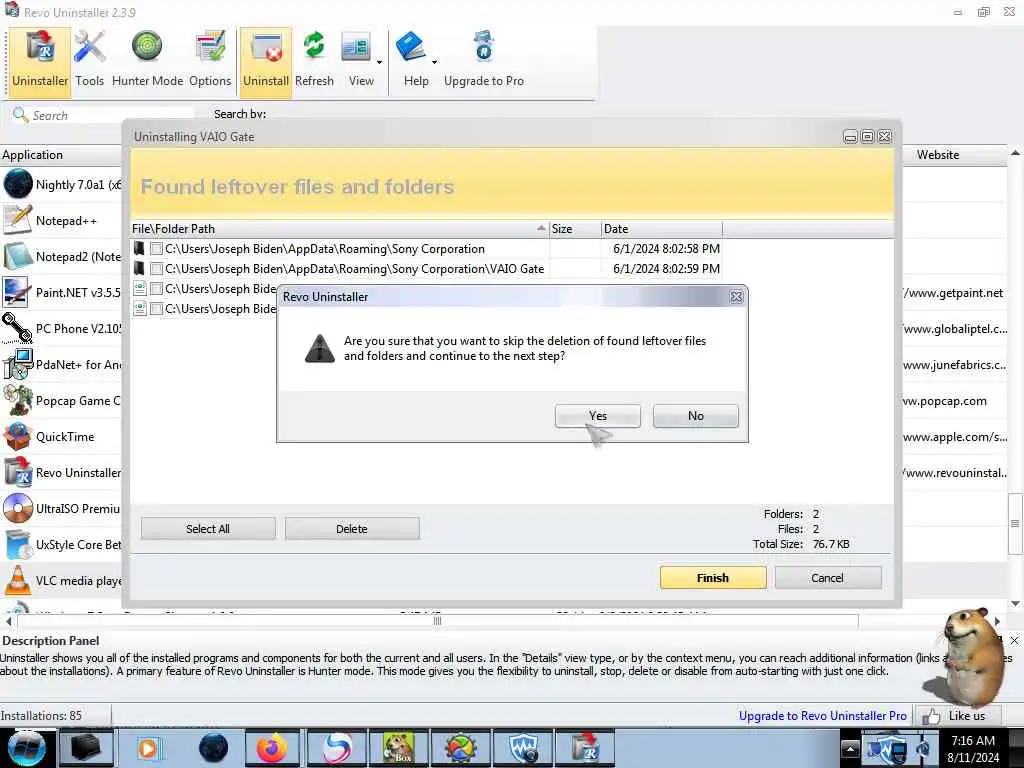
Task: Select Paint.NET v3.5.5 application icon
Action: point(18,292)
